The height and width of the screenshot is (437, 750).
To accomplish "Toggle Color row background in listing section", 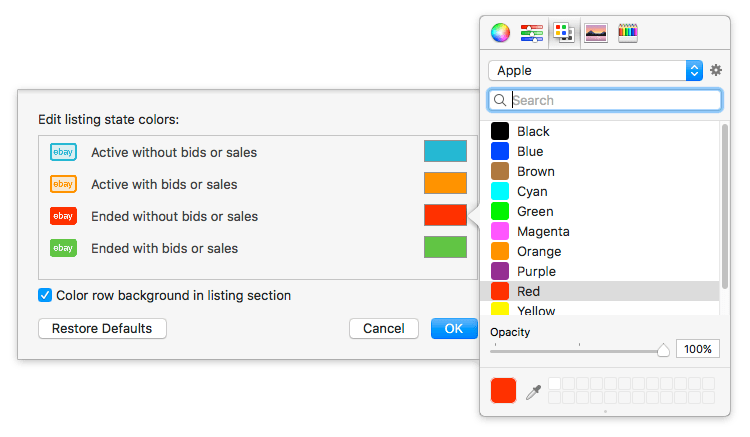I will click(45, 295).
